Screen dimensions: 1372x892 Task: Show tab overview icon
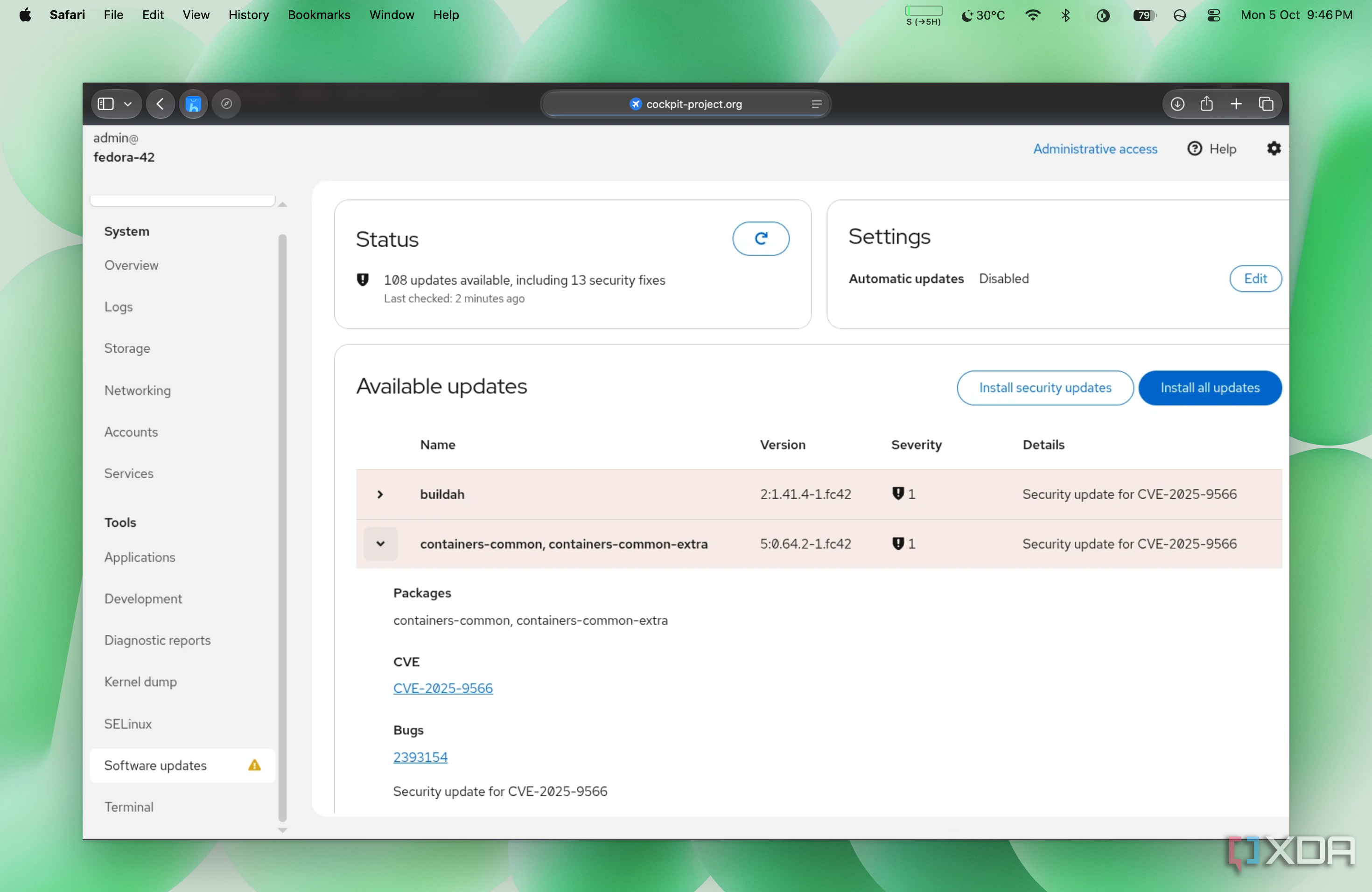click(x=1266, y=104)
